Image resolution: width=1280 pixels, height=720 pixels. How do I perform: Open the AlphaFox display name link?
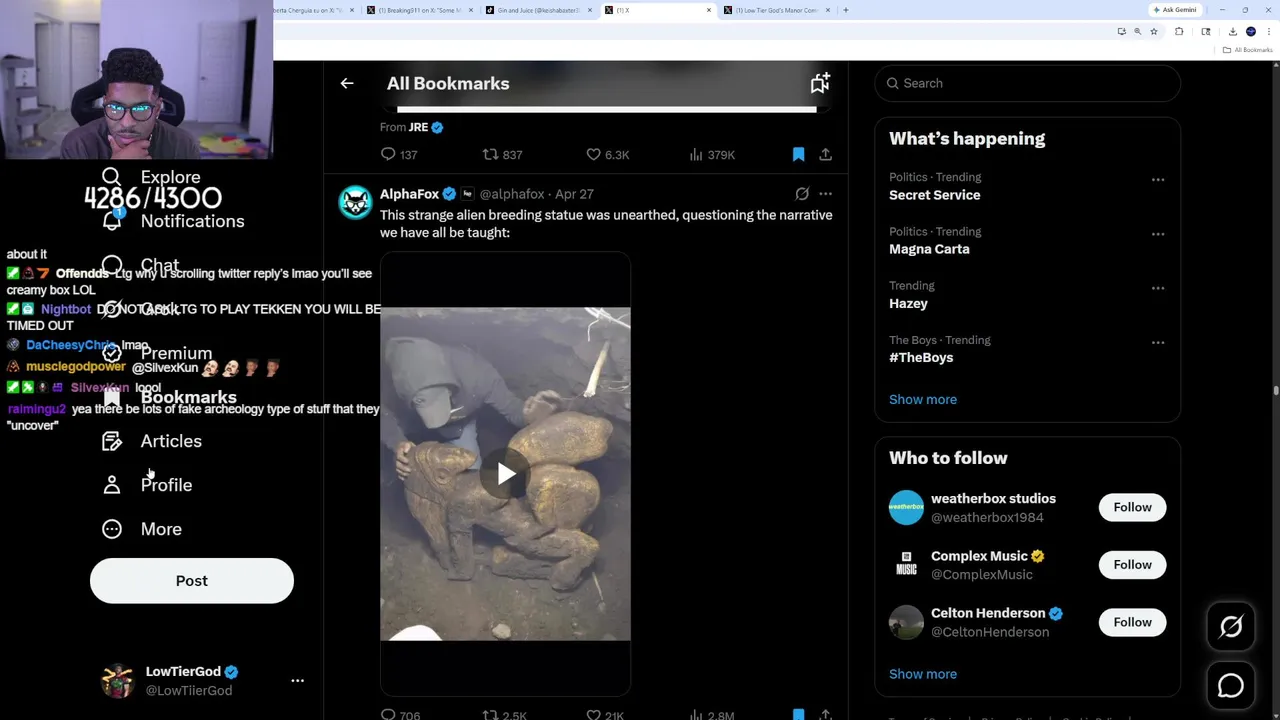[409, 194]
